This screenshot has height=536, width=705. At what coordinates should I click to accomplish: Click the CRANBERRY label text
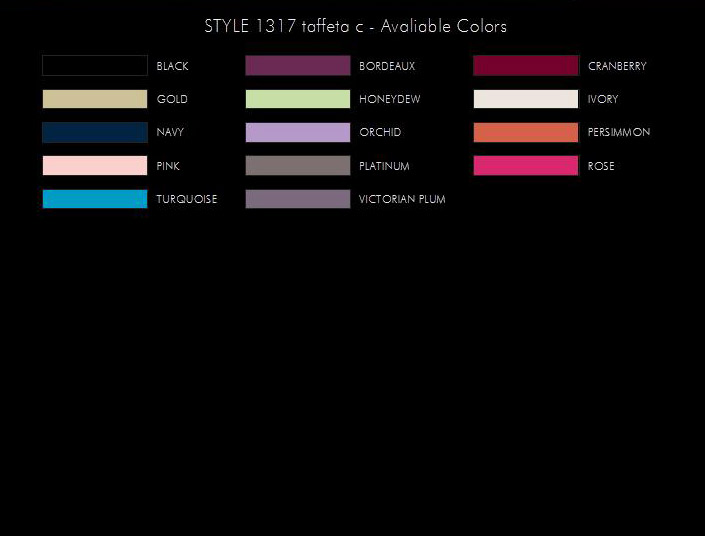click(x=617, y=66)
